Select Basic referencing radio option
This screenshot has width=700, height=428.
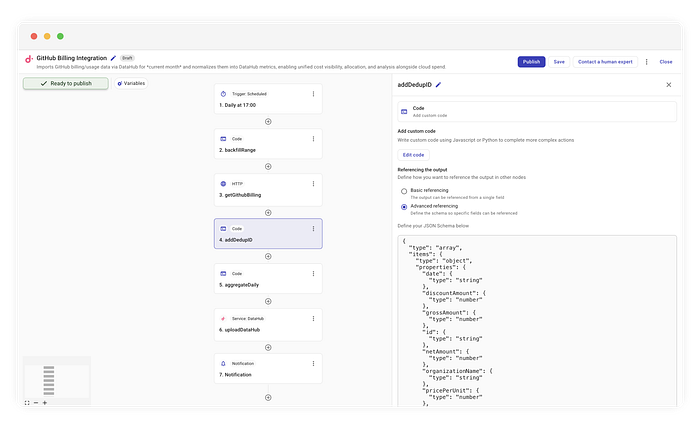[404, 191]
